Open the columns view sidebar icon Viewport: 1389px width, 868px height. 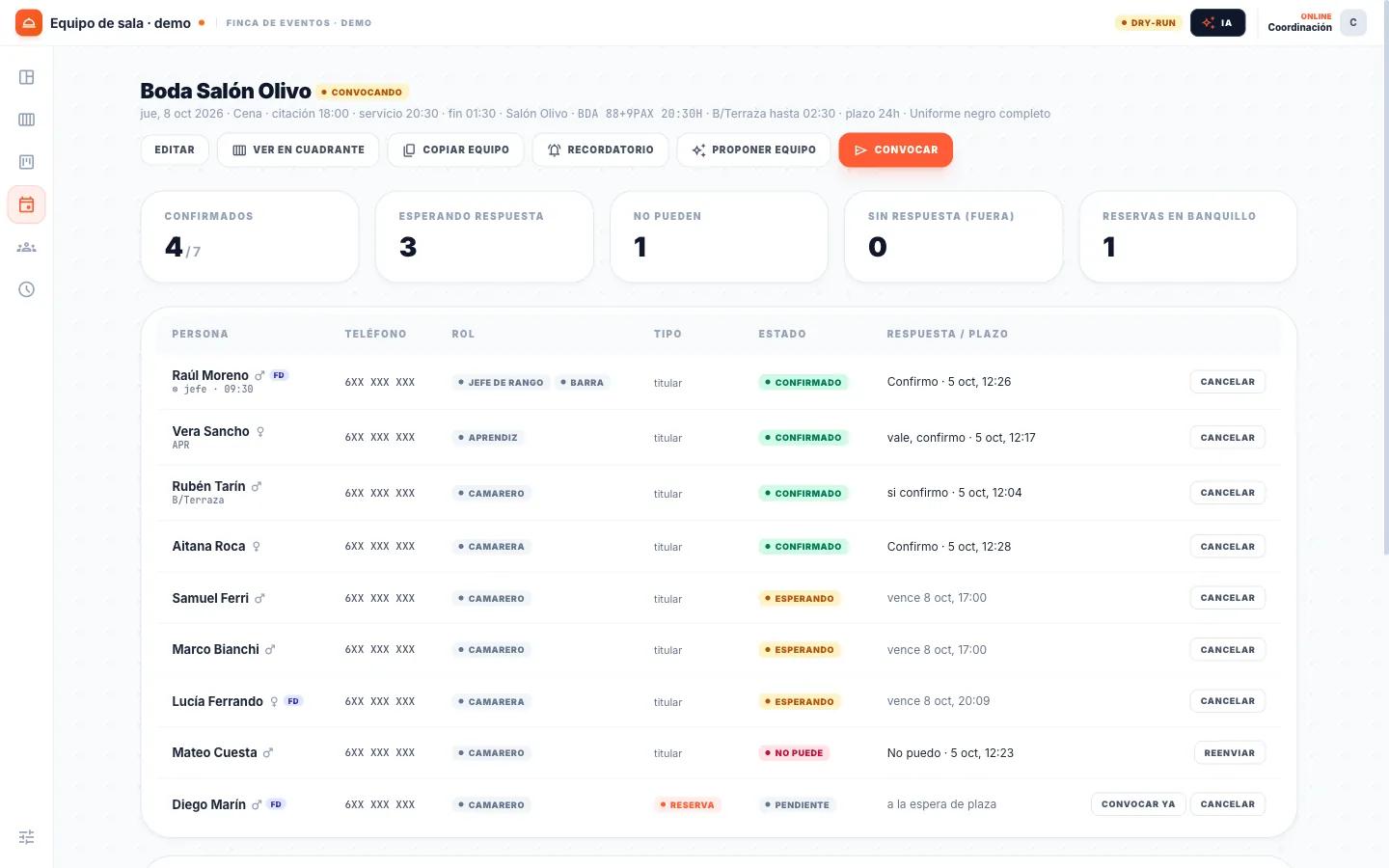point(27,120)
